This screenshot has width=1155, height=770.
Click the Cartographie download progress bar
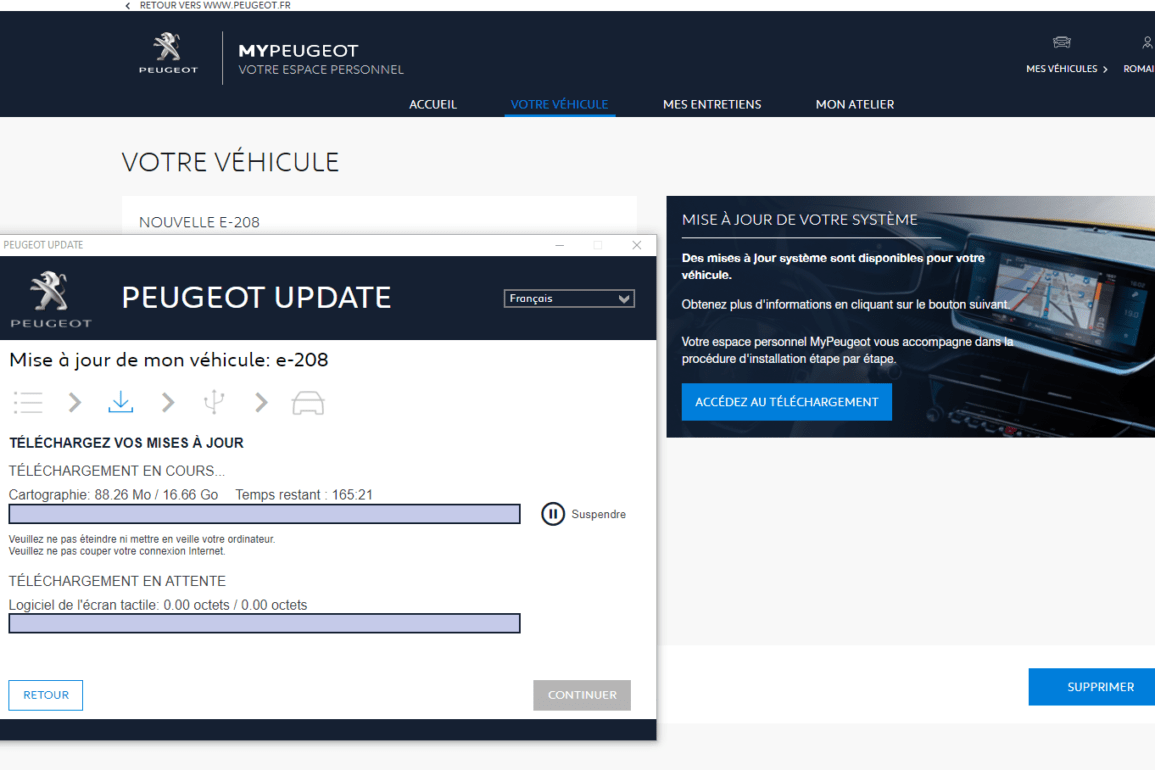coord(264,514)
